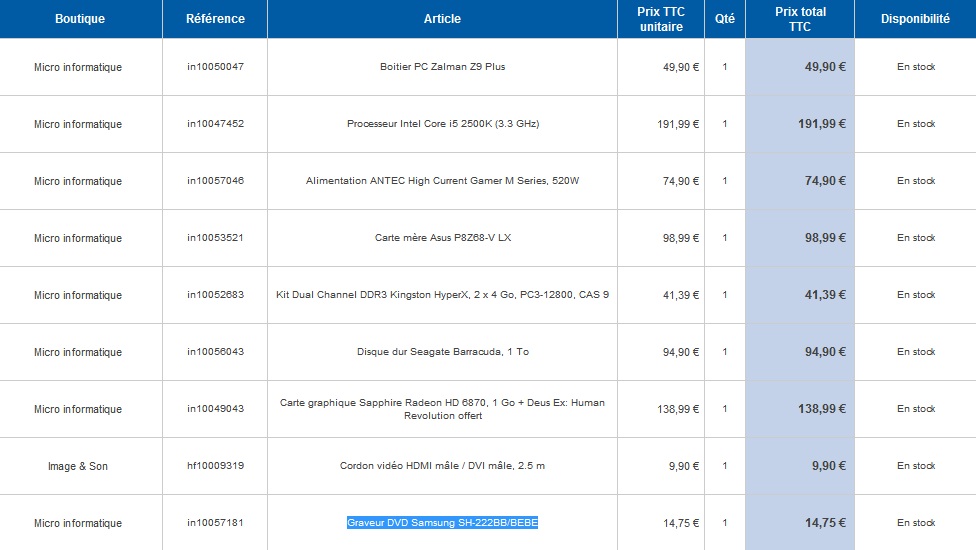Click reference hf10009319
This screenshot has height=550, width=976.
point(215,466)
